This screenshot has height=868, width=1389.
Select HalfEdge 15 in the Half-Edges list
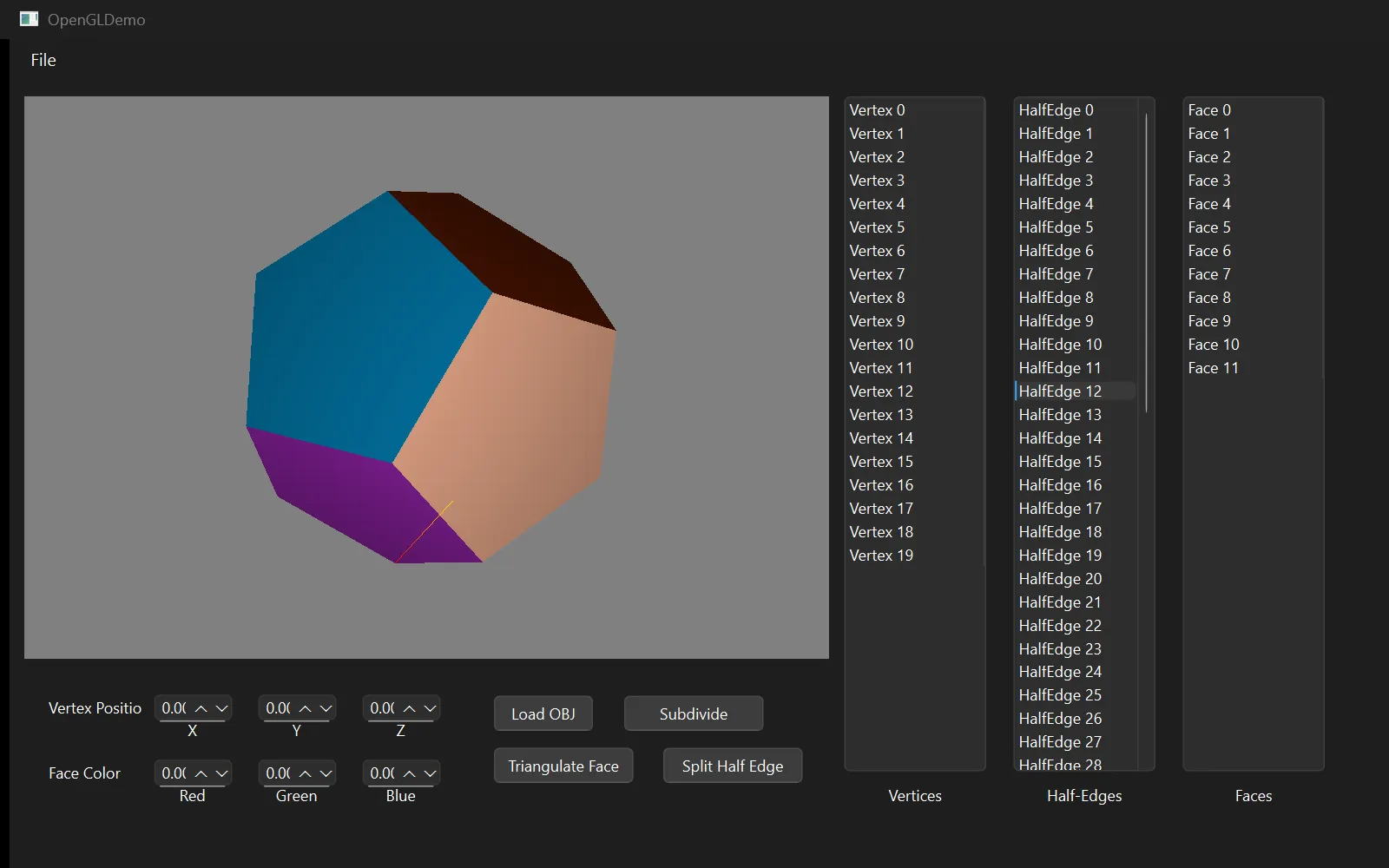1076,462
